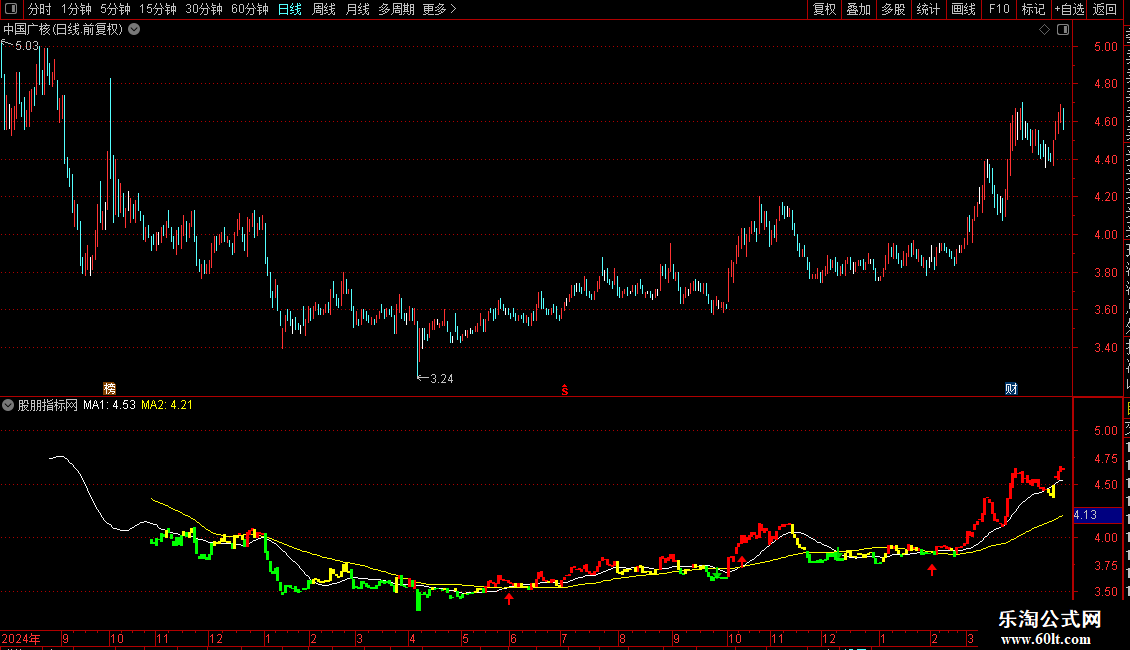This screenshot has width=1130, height=650.
Task: Open the 多股 multi-stock view
Action: [x=893, y=9]
